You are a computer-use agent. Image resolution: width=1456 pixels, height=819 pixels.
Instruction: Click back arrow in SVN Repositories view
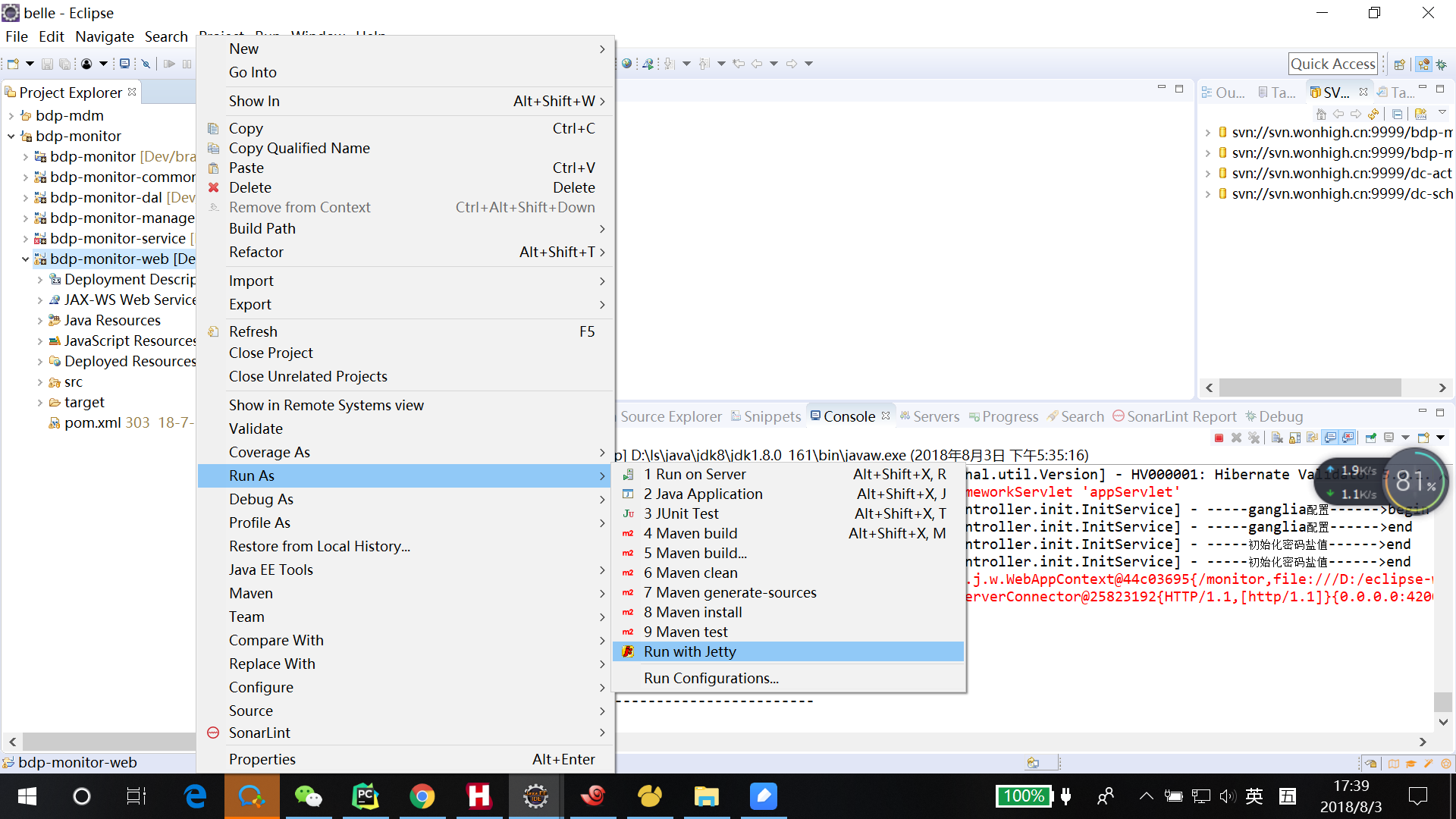click(1338, 114)
